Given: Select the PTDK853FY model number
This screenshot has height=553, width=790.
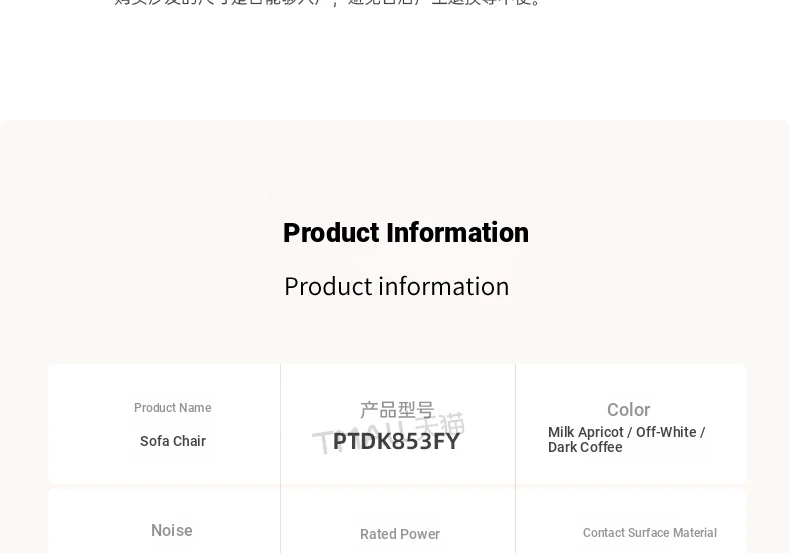Looking at the screenshot, I should (396, 442).
